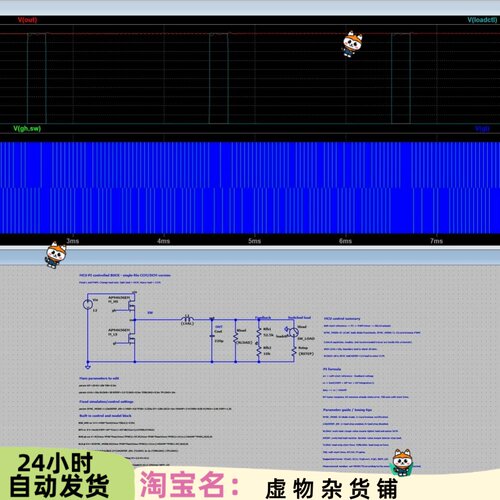Click the Main parameters to edit heading
Image resolution: width=500 pixels, height=500 pixels.
(x=99, y=378)
